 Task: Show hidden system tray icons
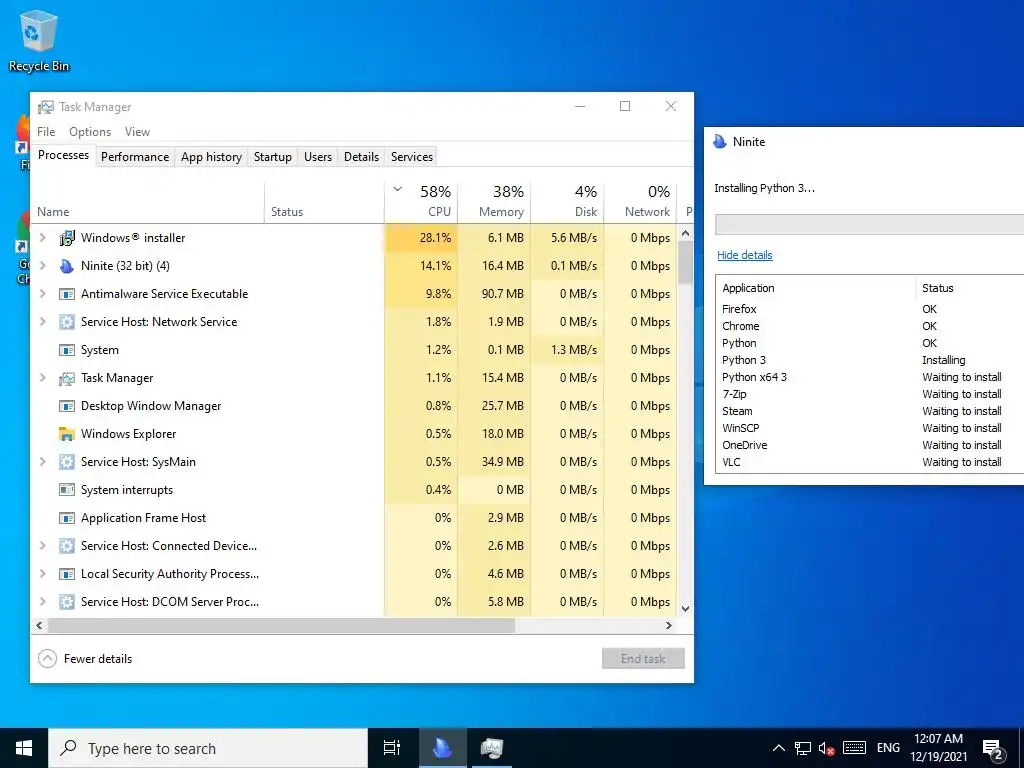[778, 748]
